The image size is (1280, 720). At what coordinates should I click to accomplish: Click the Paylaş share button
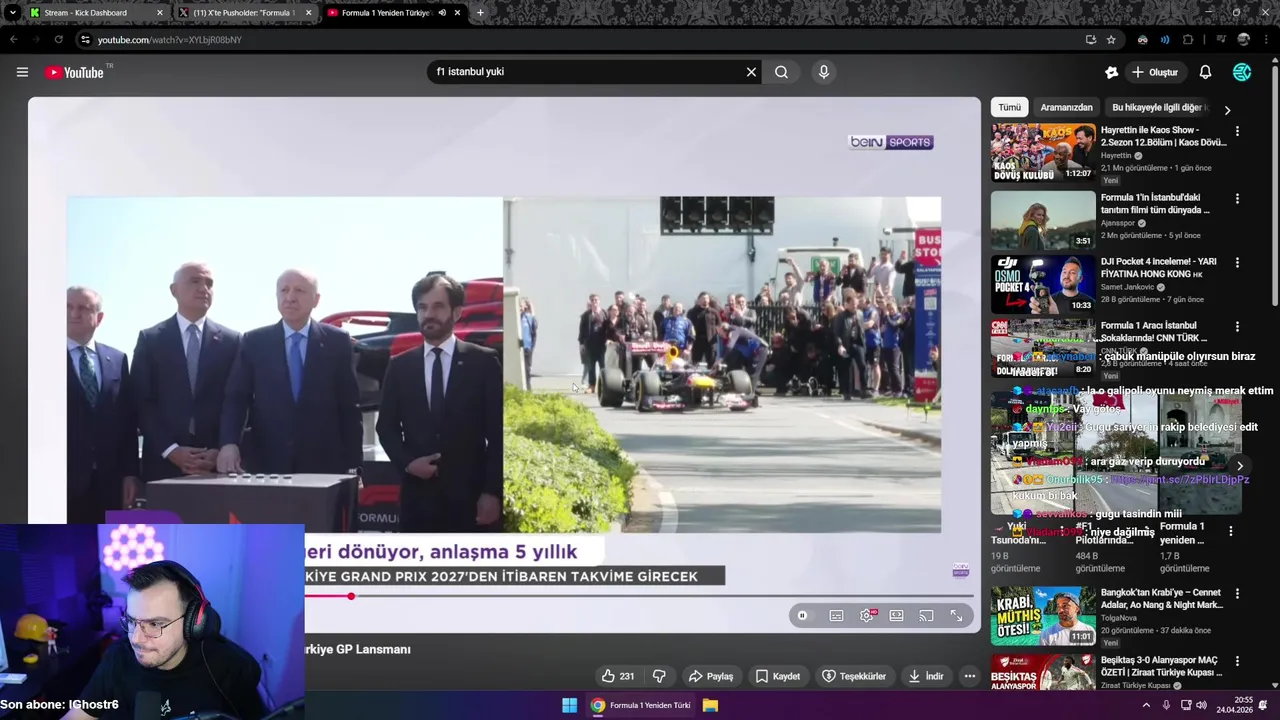pos(711,676)
